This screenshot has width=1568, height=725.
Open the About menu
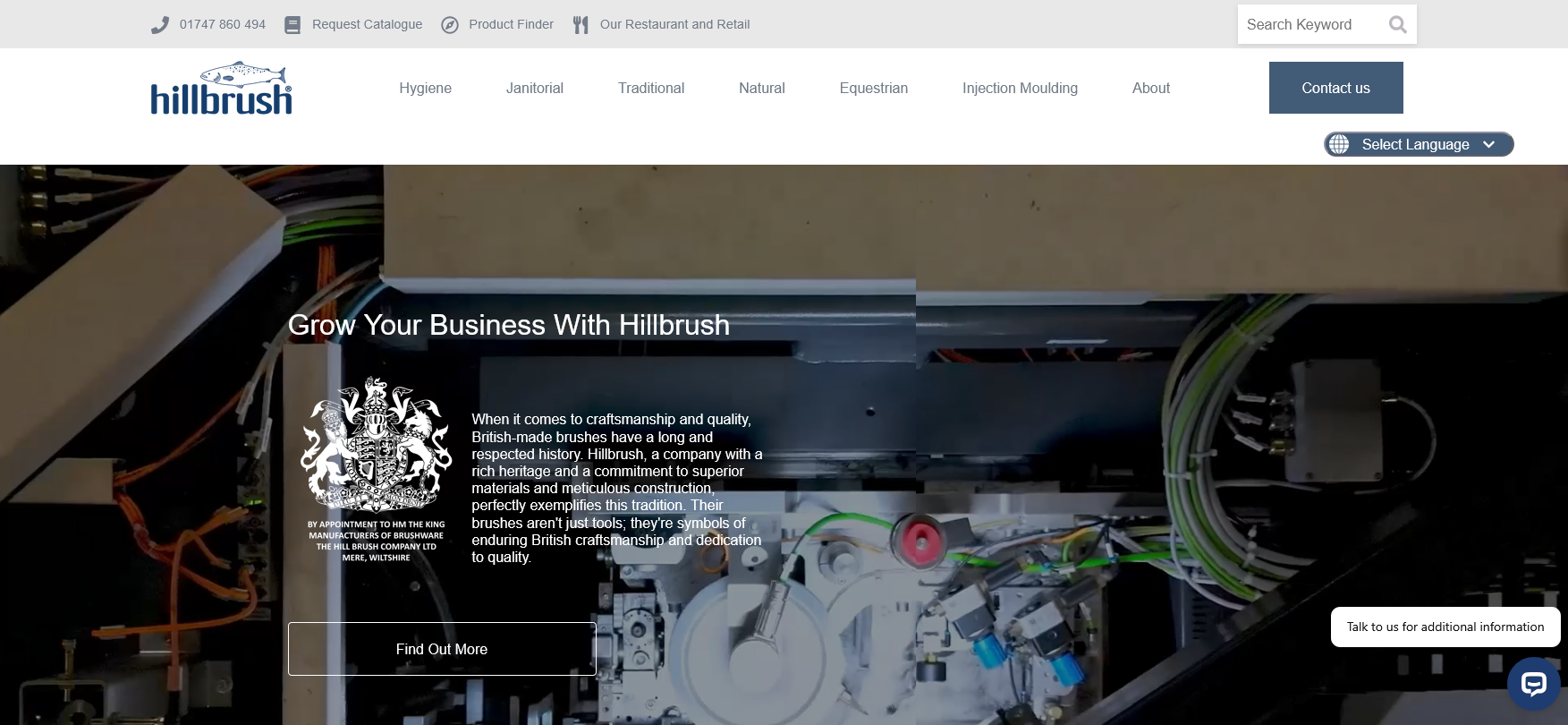1151,88
